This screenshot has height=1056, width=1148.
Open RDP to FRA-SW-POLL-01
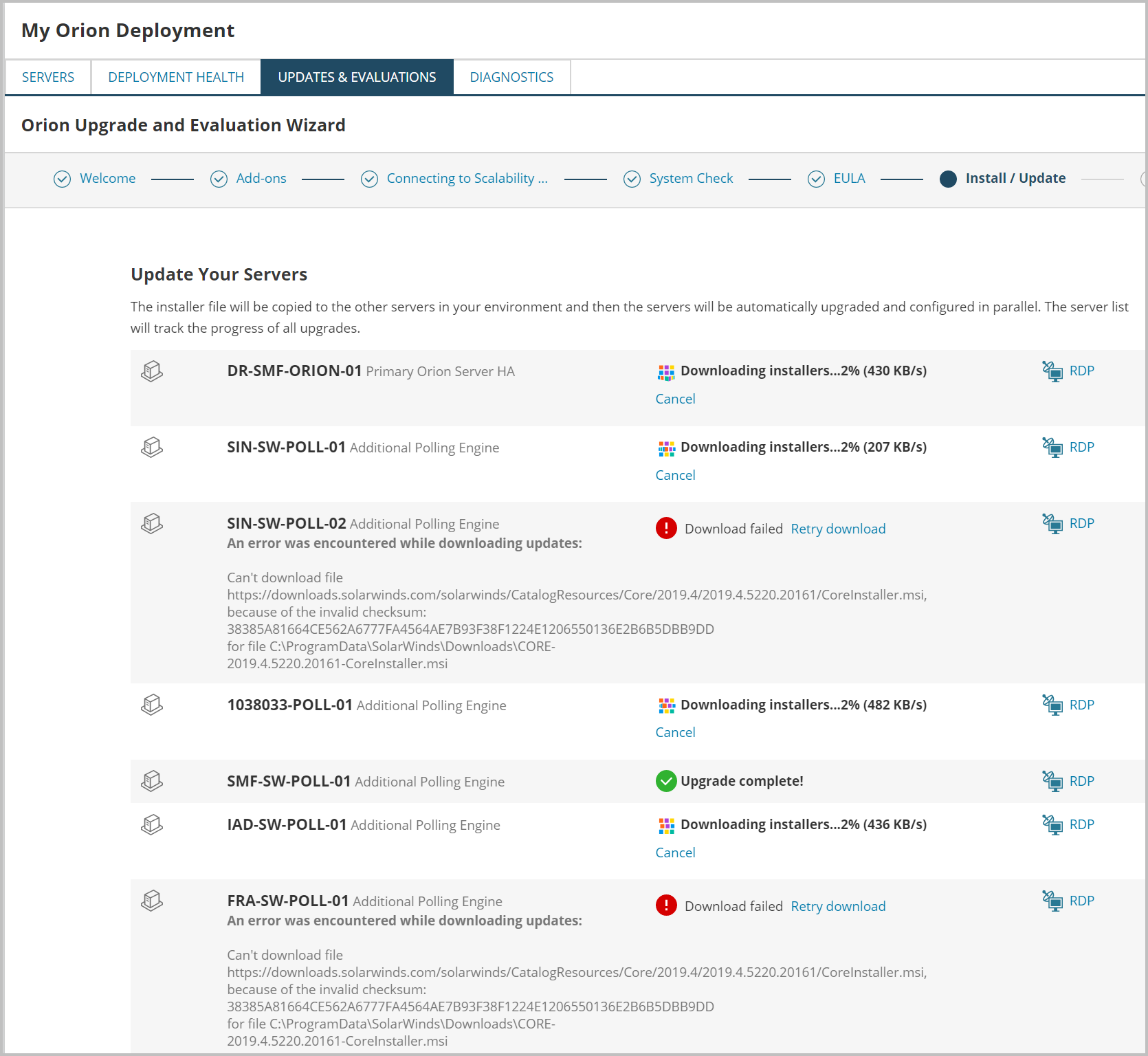click(1081, 901)
